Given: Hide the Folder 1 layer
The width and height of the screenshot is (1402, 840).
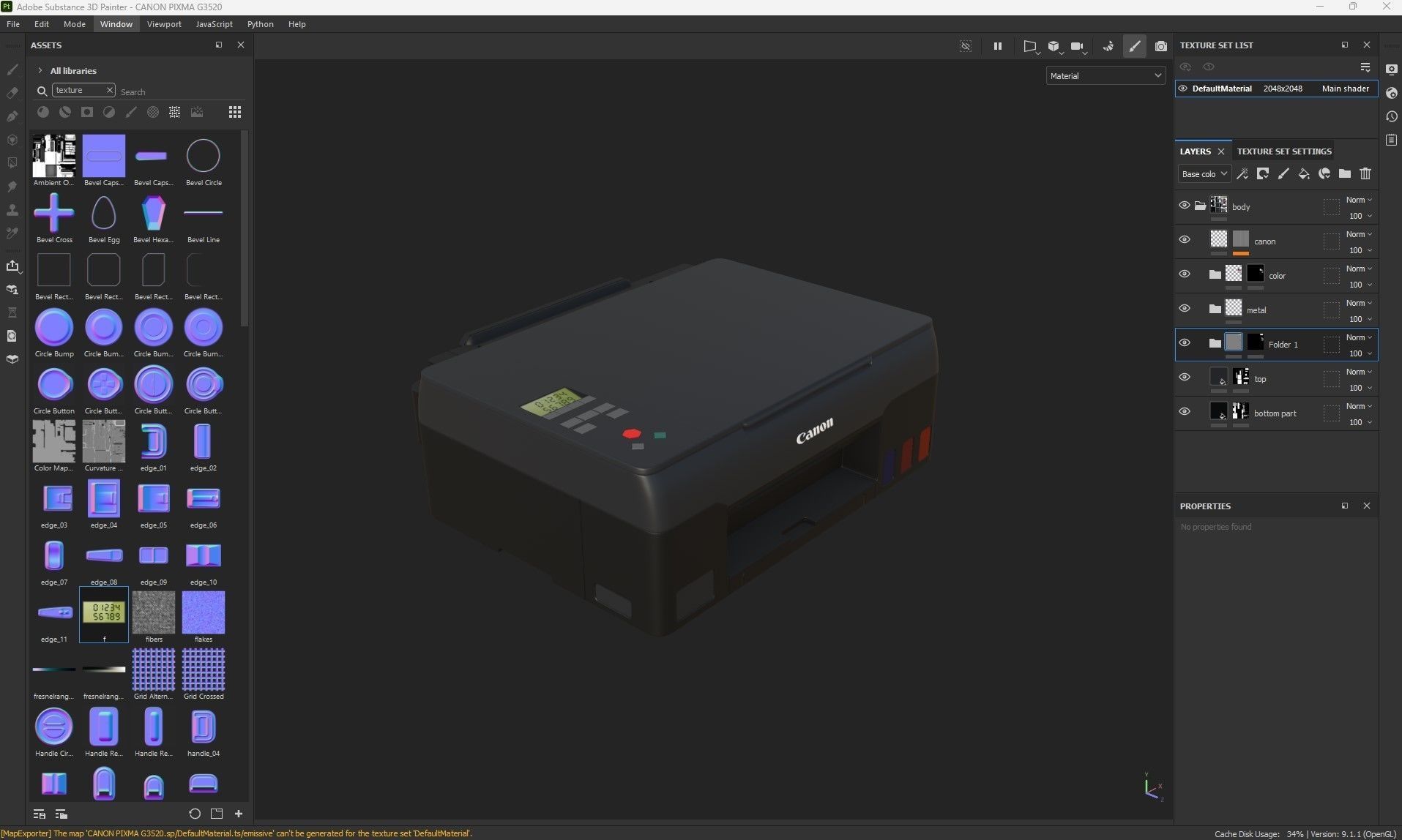Looking at the screenshot, I should [x=1184, y=343].
